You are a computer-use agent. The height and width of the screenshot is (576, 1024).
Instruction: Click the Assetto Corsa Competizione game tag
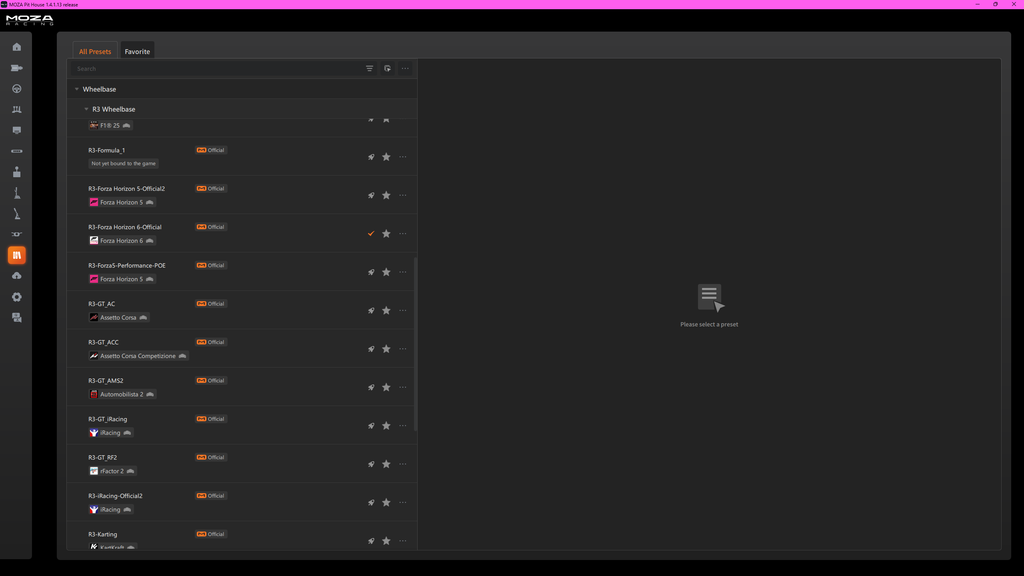click(x=138, y=356)
